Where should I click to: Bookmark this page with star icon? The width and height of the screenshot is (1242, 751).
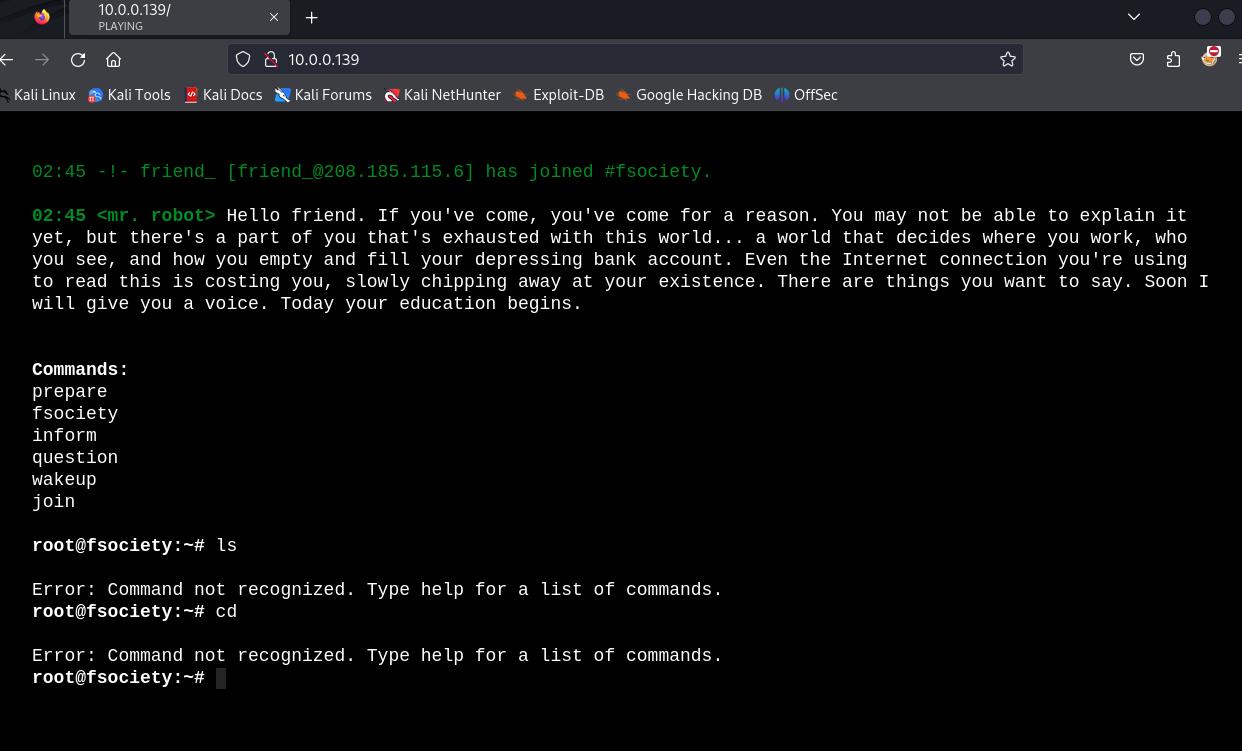click(1008, 60)
